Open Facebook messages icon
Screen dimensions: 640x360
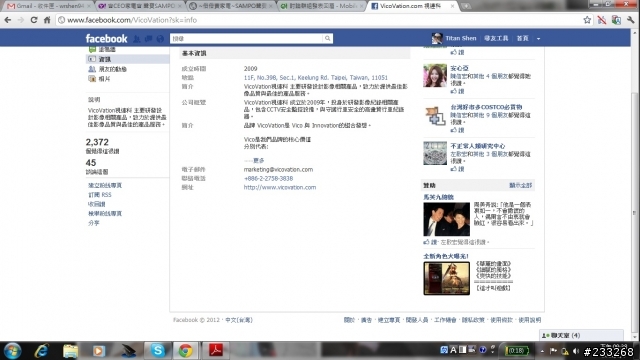pos(149,39)
